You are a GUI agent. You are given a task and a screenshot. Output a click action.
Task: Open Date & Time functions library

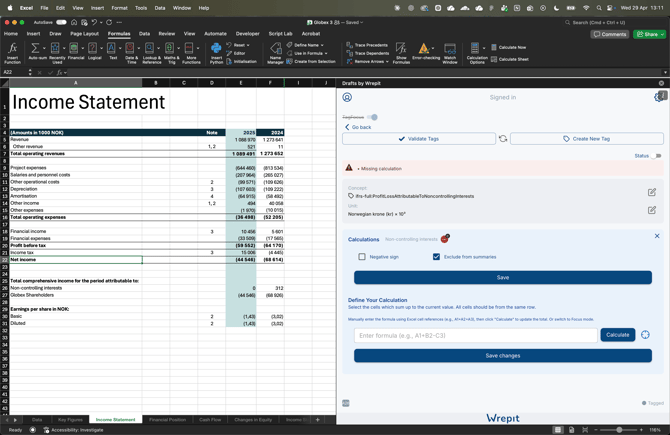[131, 53]
